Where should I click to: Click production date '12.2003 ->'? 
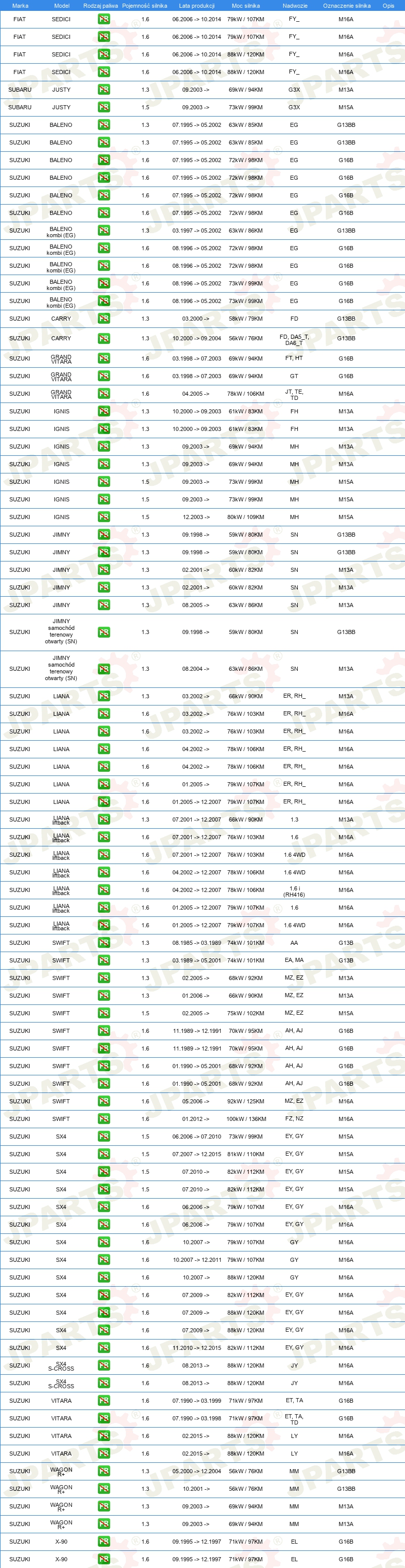pyautogui.click(x=195, y=517)
